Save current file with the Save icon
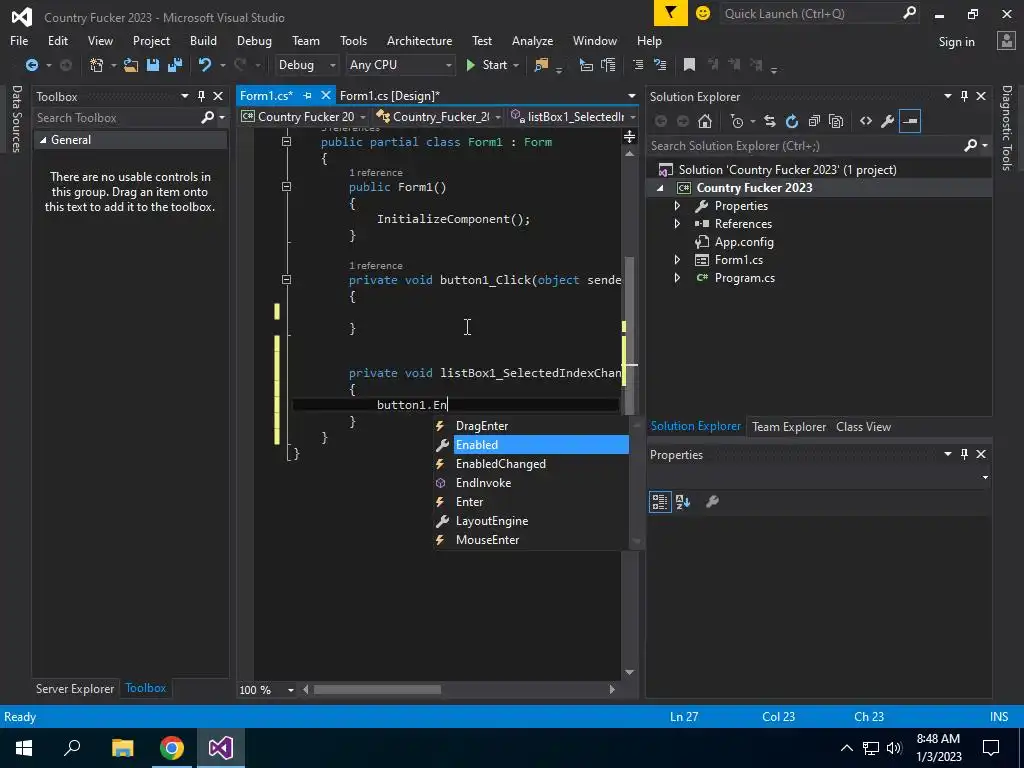 tap(153, 65)
